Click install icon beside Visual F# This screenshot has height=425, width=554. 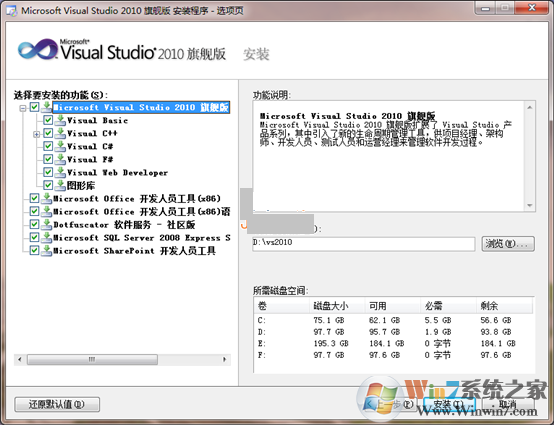pos(60,159)
